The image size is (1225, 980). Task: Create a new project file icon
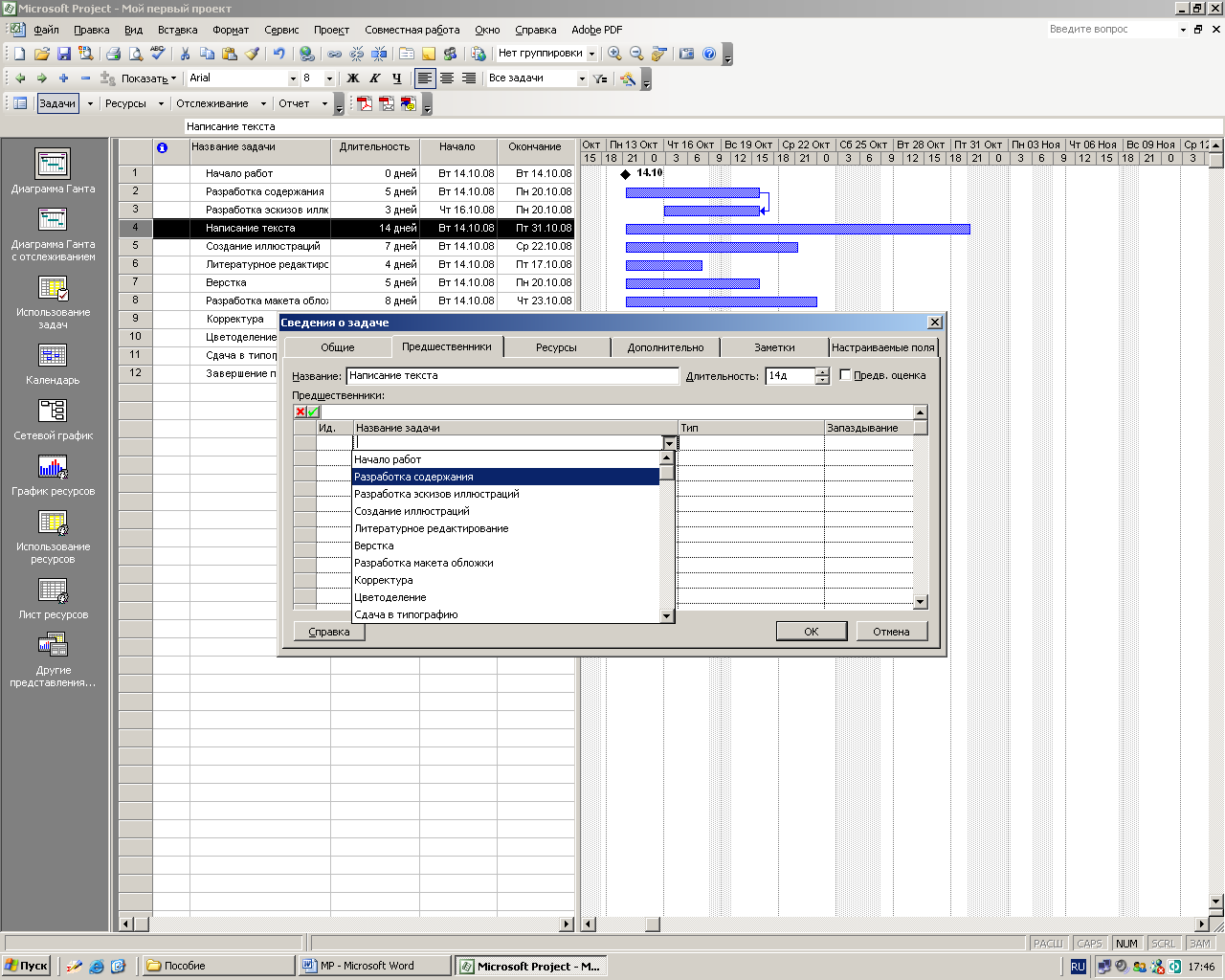point(19,55)
